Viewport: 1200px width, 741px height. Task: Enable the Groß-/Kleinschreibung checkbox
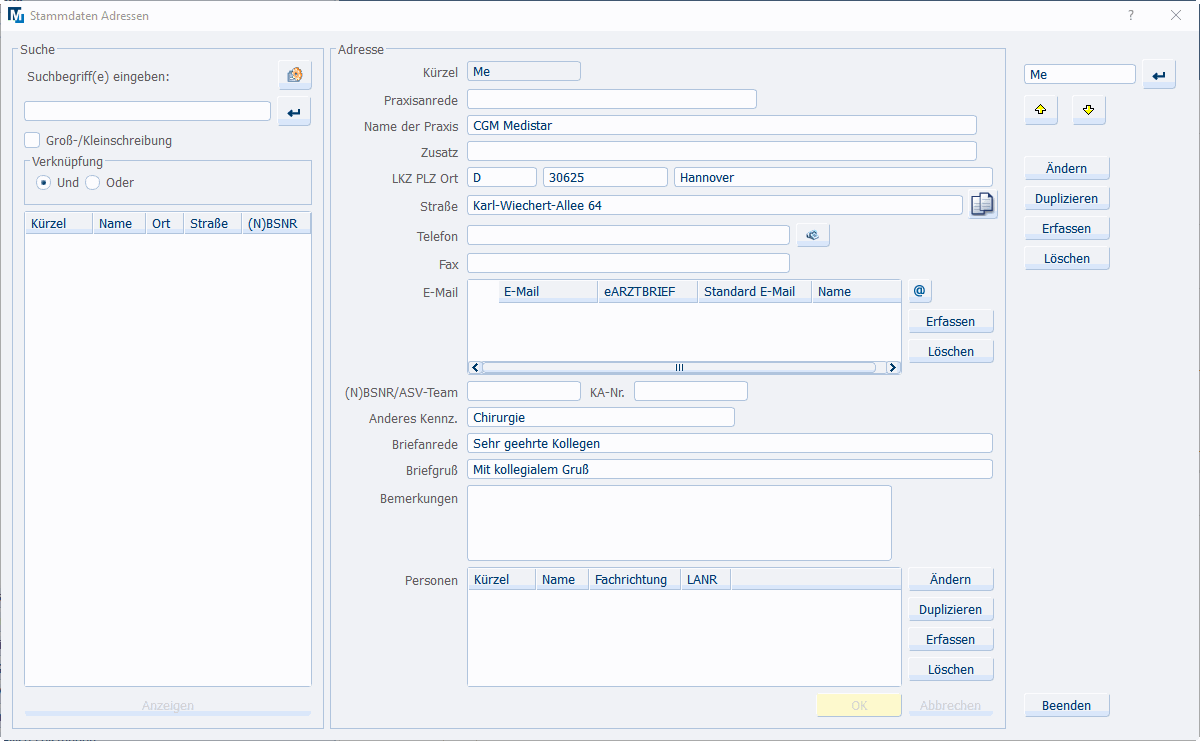coord(33,141)
